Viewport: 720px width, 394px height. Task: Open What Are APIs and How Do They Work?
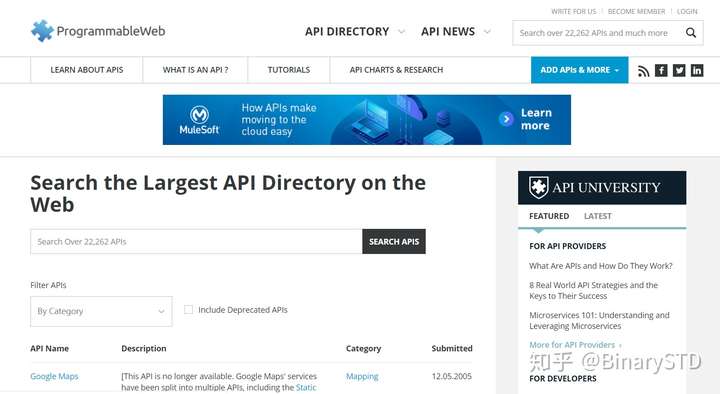(x=601, y=266)
